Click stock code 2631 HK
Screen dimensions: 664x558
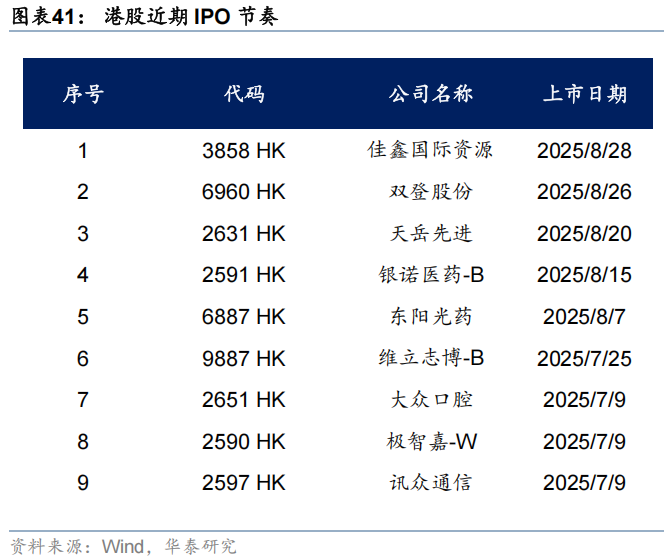[244, 234]
